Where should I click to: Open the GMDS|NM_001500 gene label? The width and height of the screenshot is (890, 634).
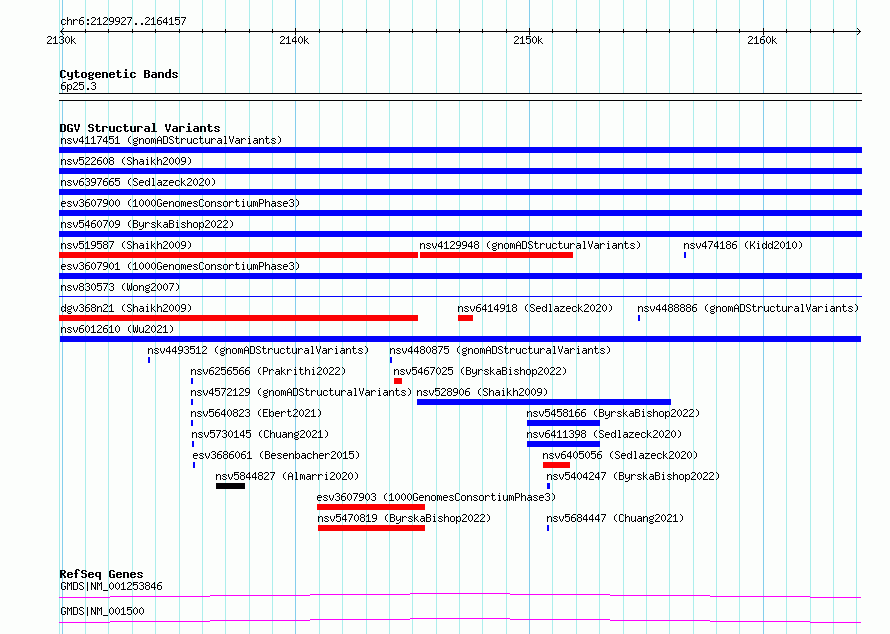102,611
